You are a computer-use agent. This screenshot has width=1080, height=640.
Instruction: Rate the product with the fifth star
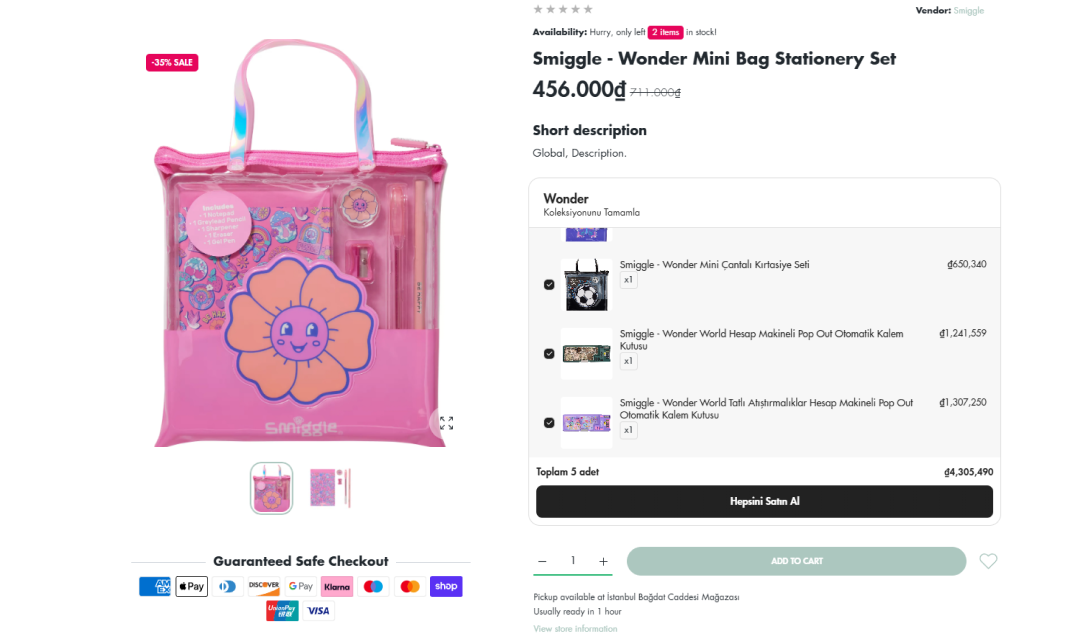588,8
